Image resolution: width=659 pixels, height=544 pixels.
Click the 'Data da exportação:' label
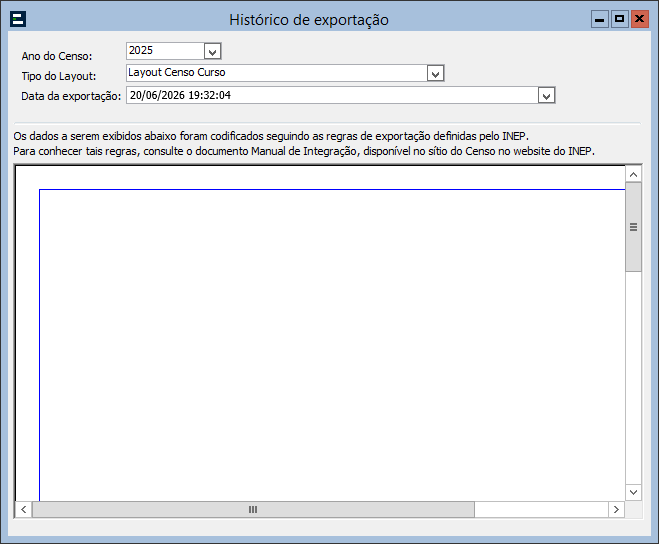[71, 96]
